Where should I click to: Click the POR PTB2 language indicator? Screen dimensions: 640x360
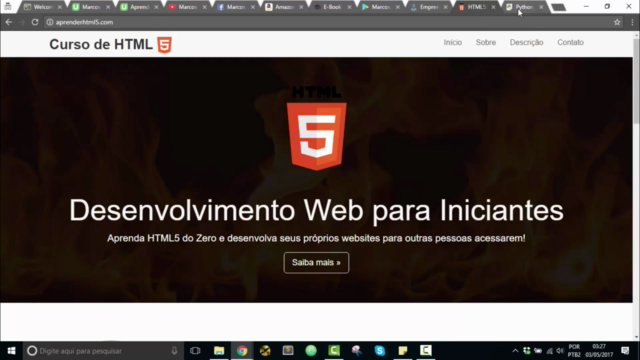pos(574,351)
